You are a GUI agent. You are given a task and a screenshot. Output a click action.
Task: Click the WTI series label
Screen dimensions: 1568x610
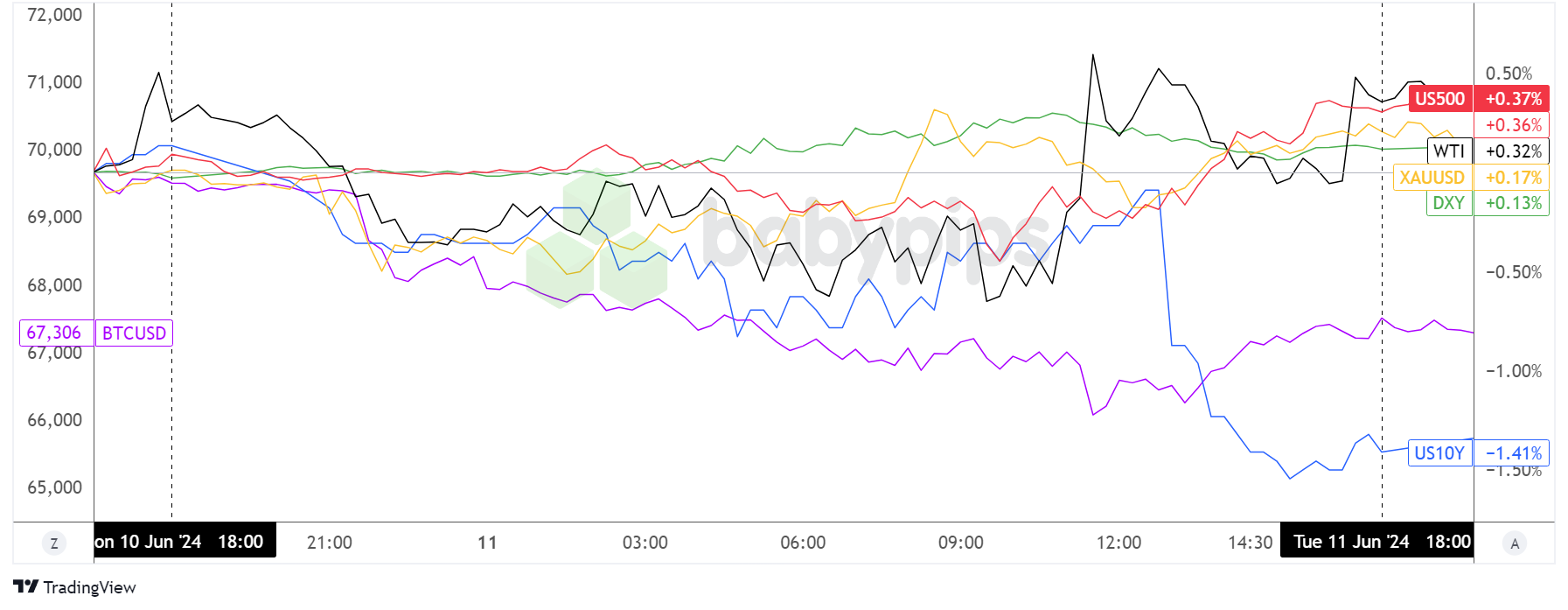[x=1449, y=151]
